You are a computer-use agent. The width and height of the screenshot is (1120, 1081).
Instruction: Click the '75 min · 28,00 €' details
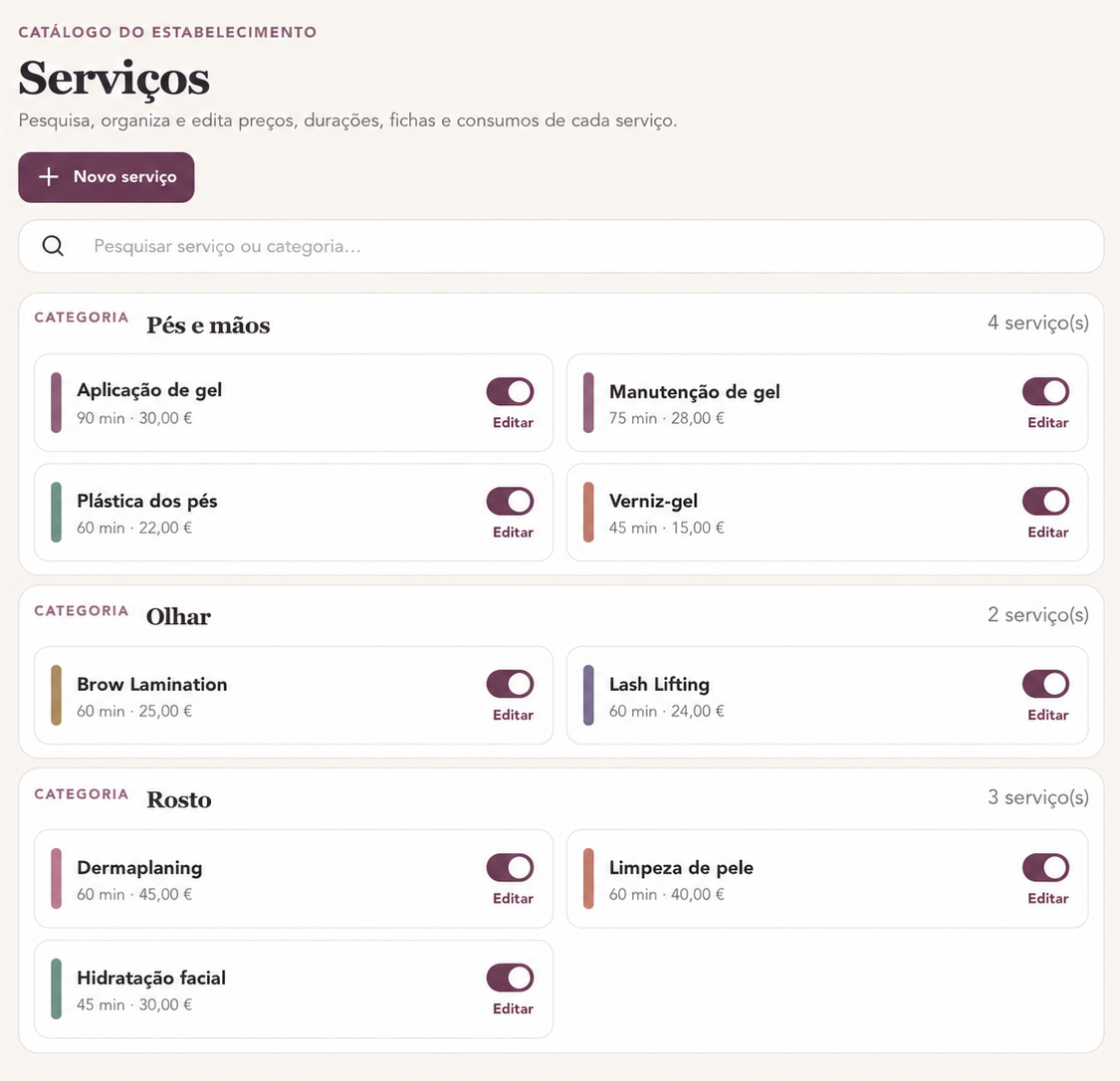tap(666, 418)
